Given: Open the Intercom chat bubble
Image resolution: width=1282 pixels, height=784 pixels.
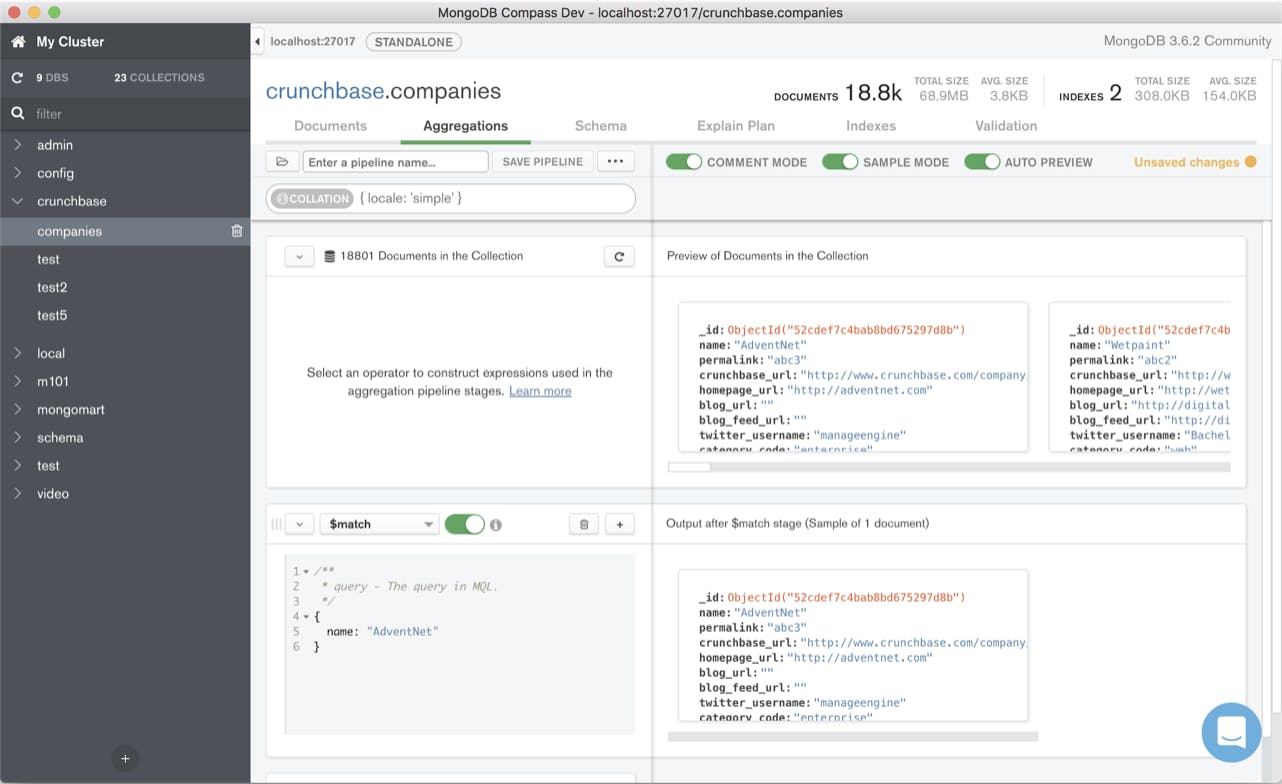Looking at the screenshot, I should (1231, 733).
